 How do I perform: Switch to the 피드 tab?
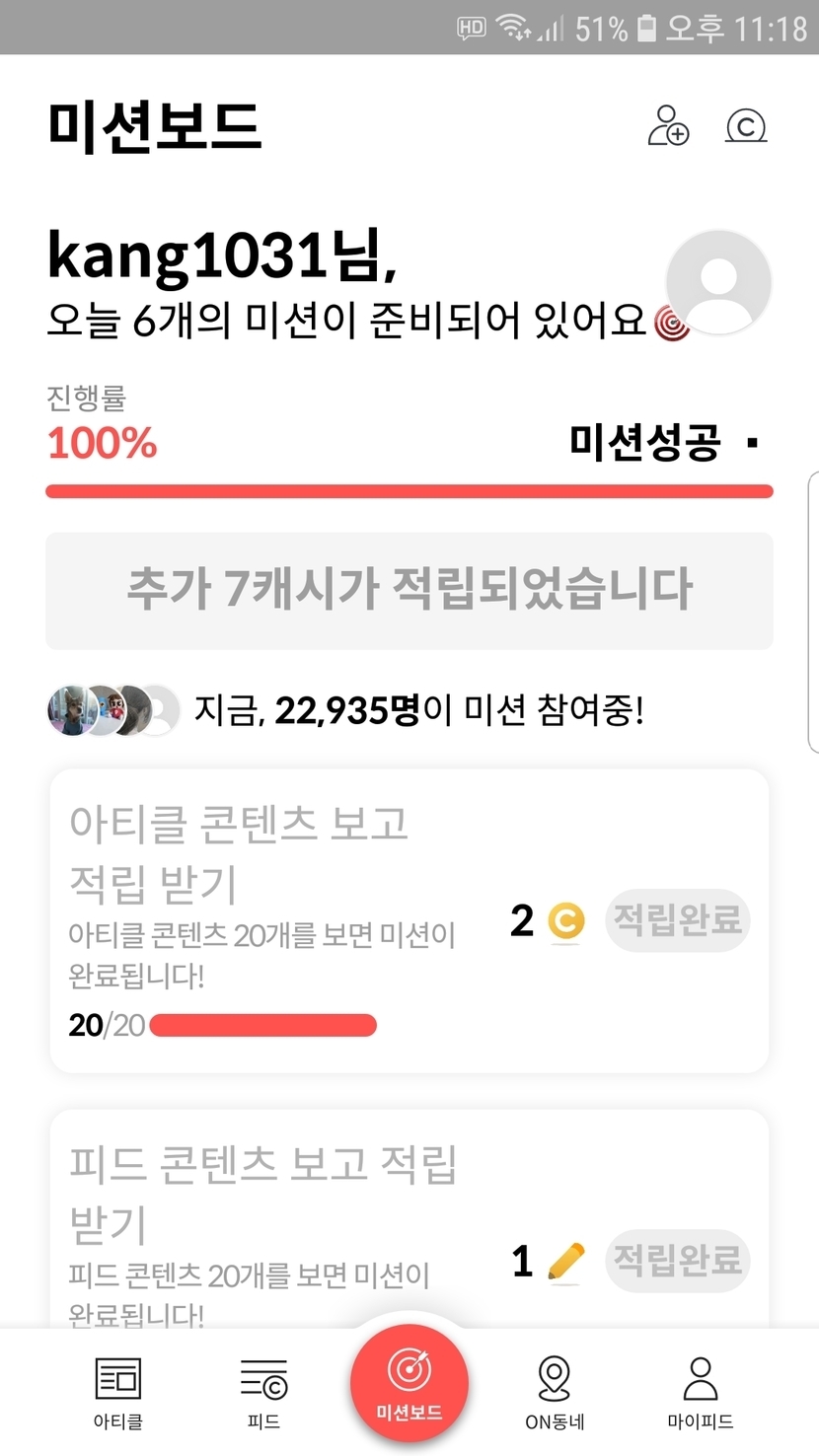(263, 1392)
